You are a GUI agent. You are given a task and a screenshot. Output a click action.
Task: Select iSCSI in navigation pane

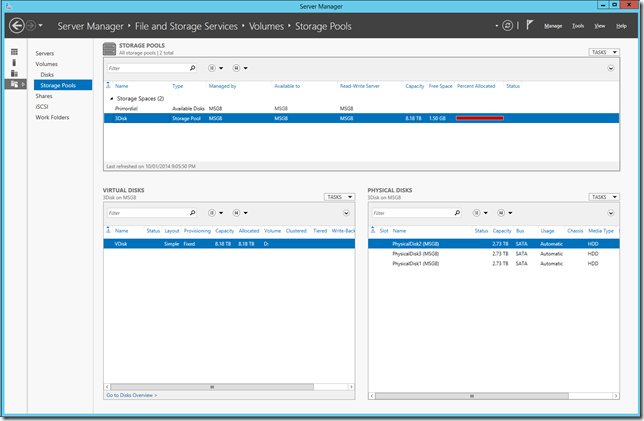(x=43, y=107)
